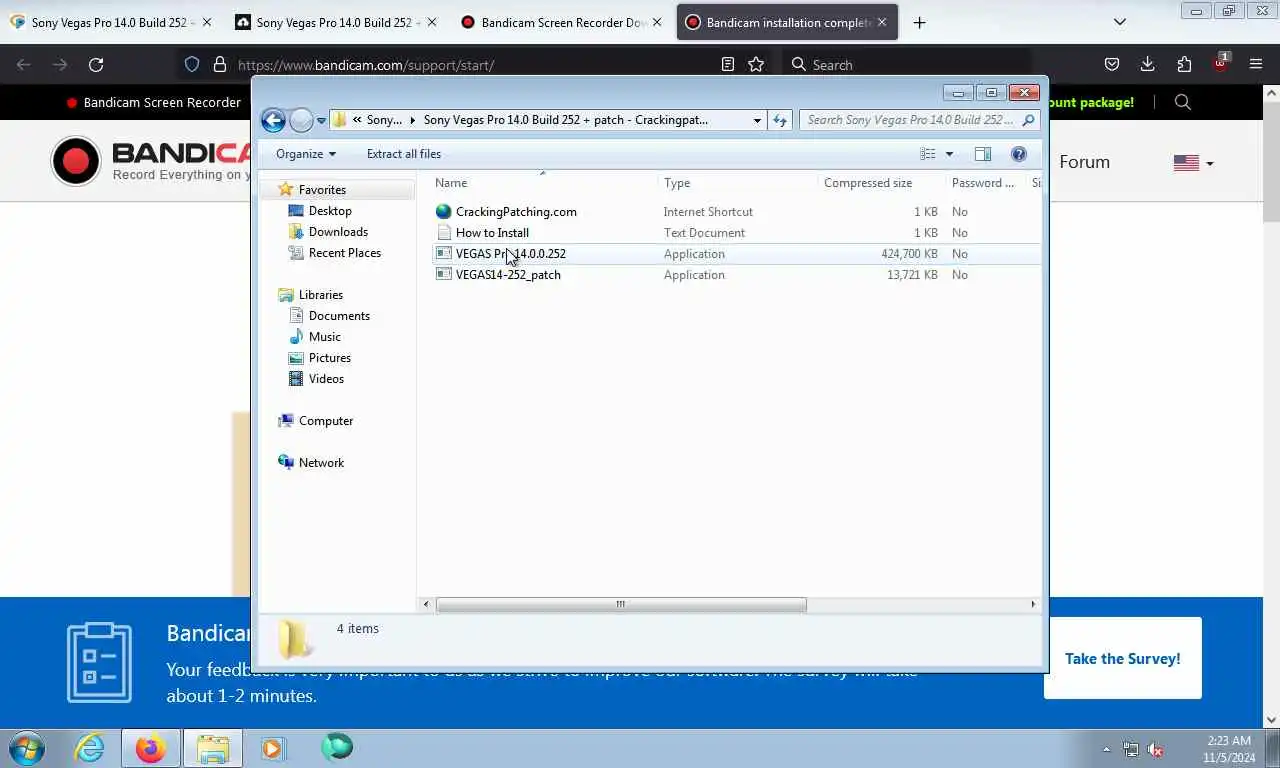
Task: Select Downloads in the navigation pane
Action: [338, 232]
